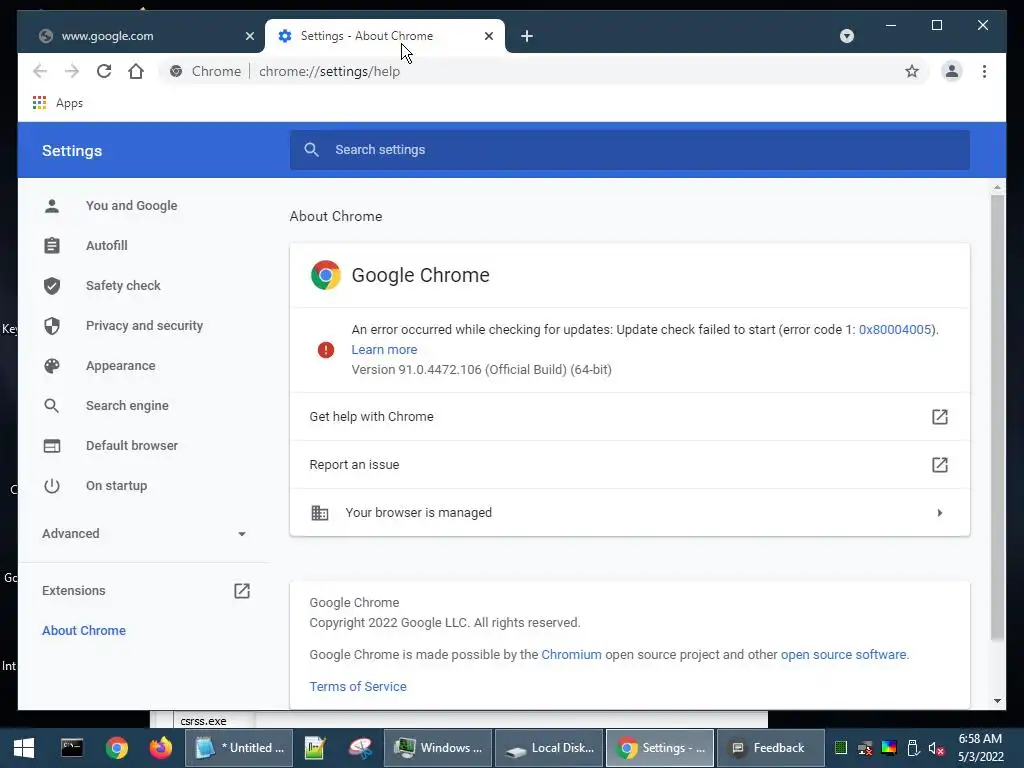
Task: Open Get help with Chrome launch icon
Action: click(939, 417)
